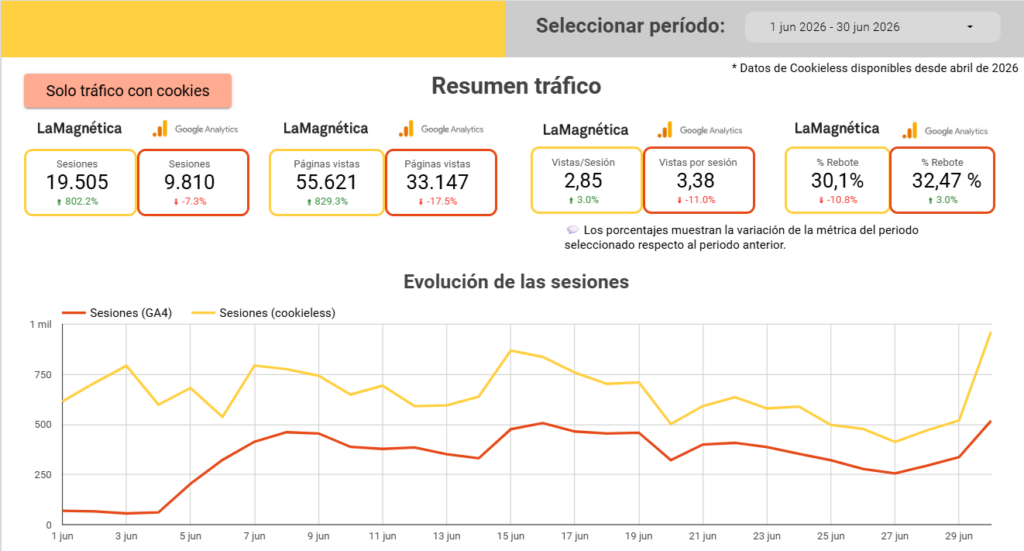Screen dimensions: 1024x551
Task: Toggle the Sesiones (GA4) legend series
Action: tap(118, 313)
